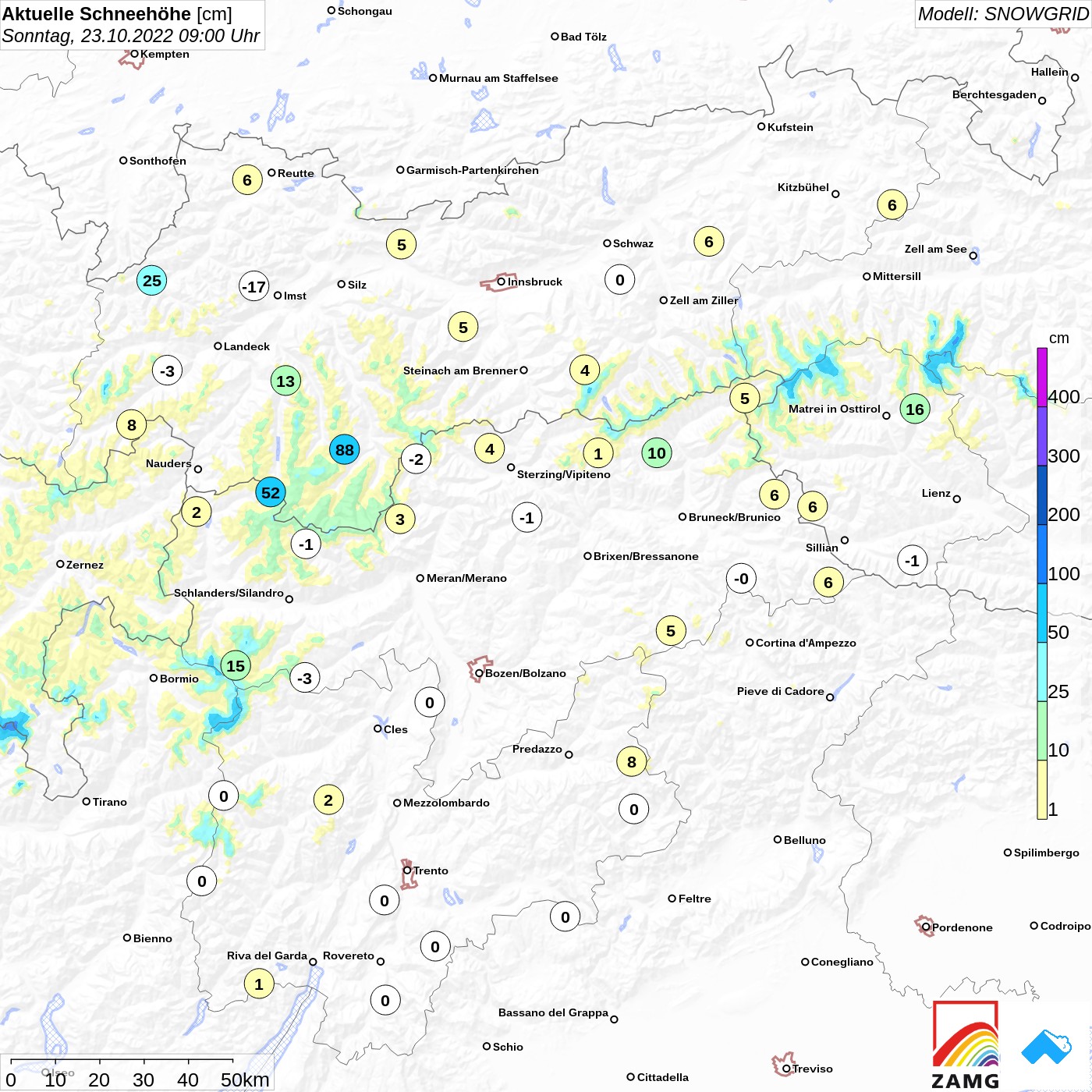Click the Trento city outline marker

pos(409,874)
